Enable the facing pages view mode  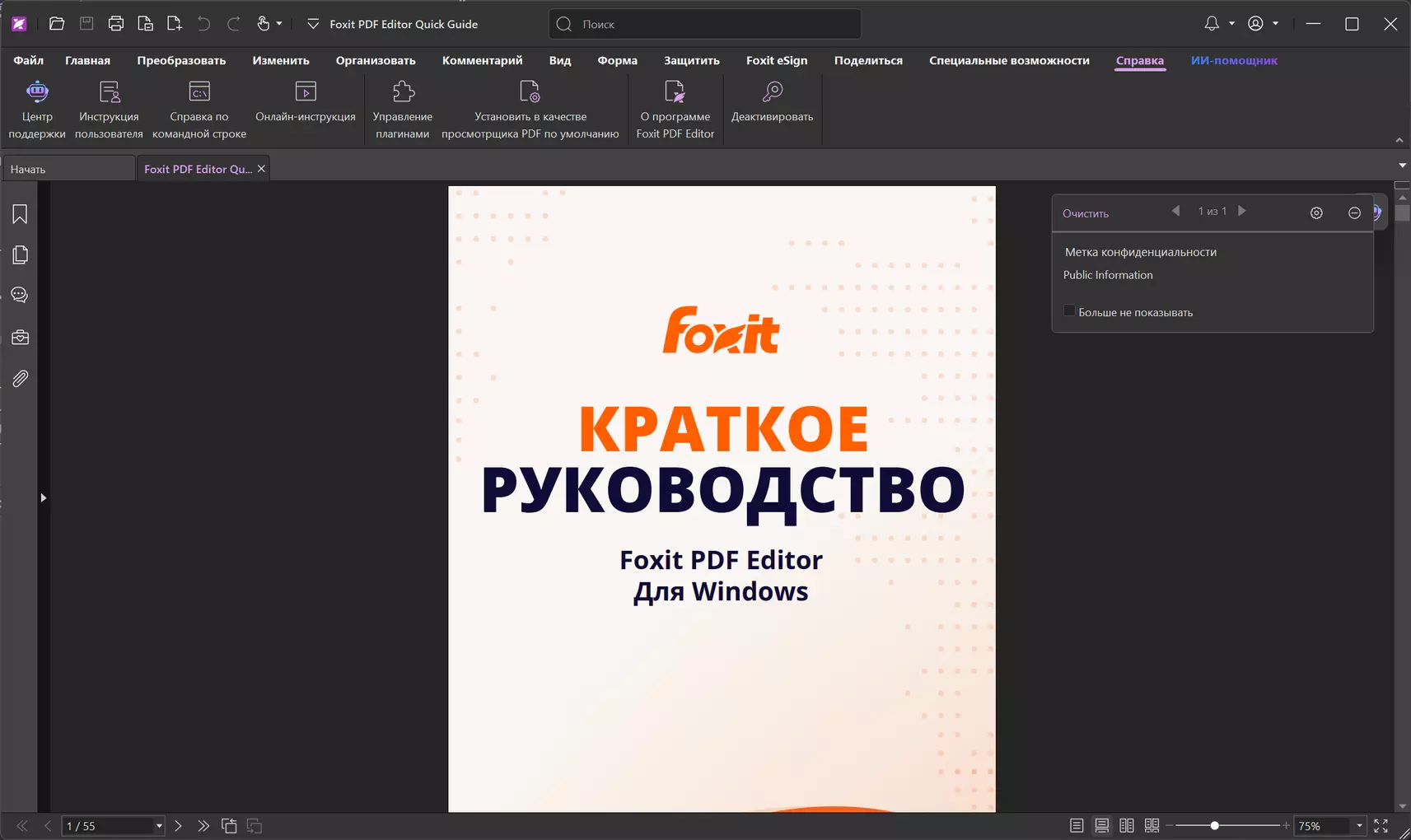click(x=1126, y=825)
